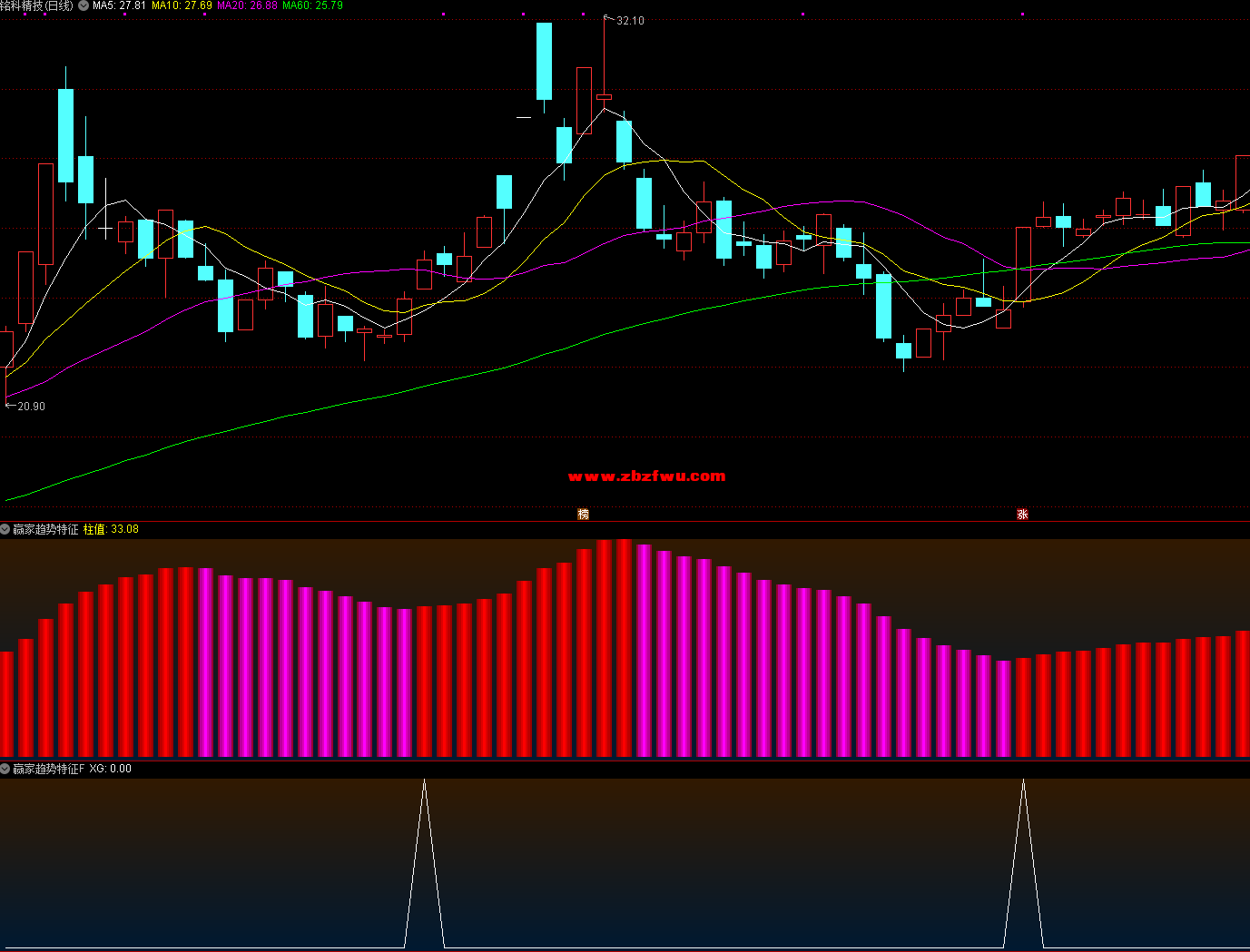Viewport: 1250px width, 952px height.
Task: Click the MA5: 27.81 label
Action: pyautogui.click(x=119, y=5)
